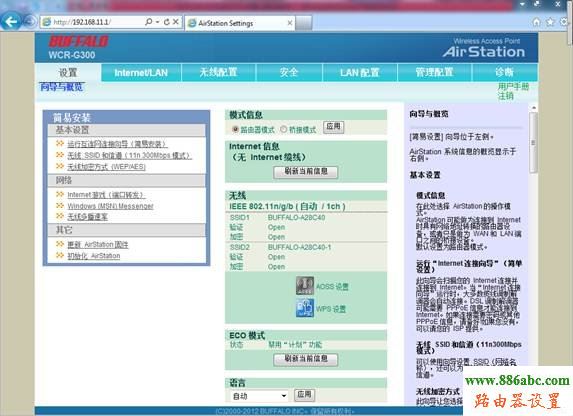Click 刷新当前信息 under ECO 模式
573x416 pixels.
point(306,359)
